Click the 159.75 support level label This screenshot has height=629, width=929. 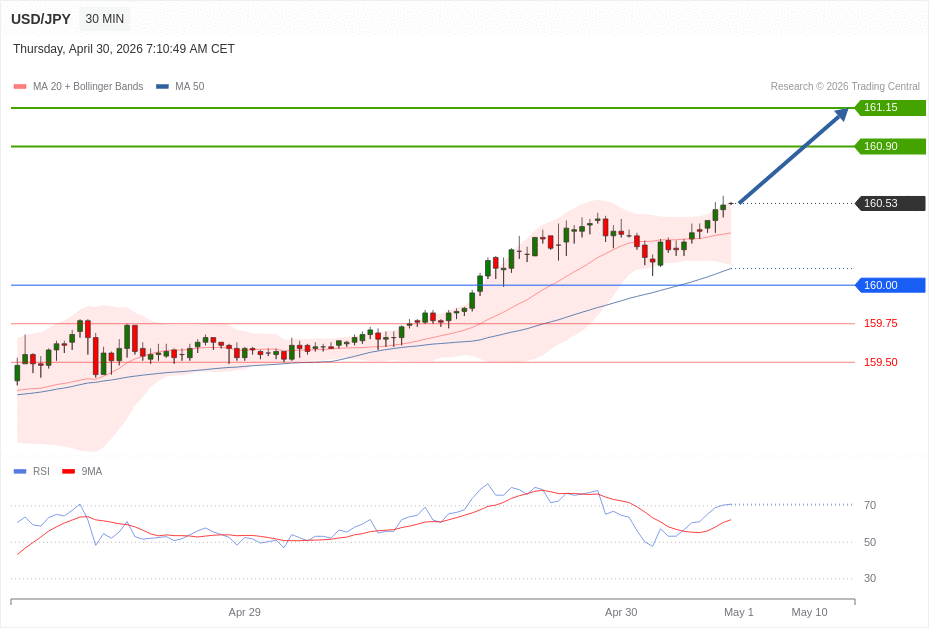click(878, 323)
